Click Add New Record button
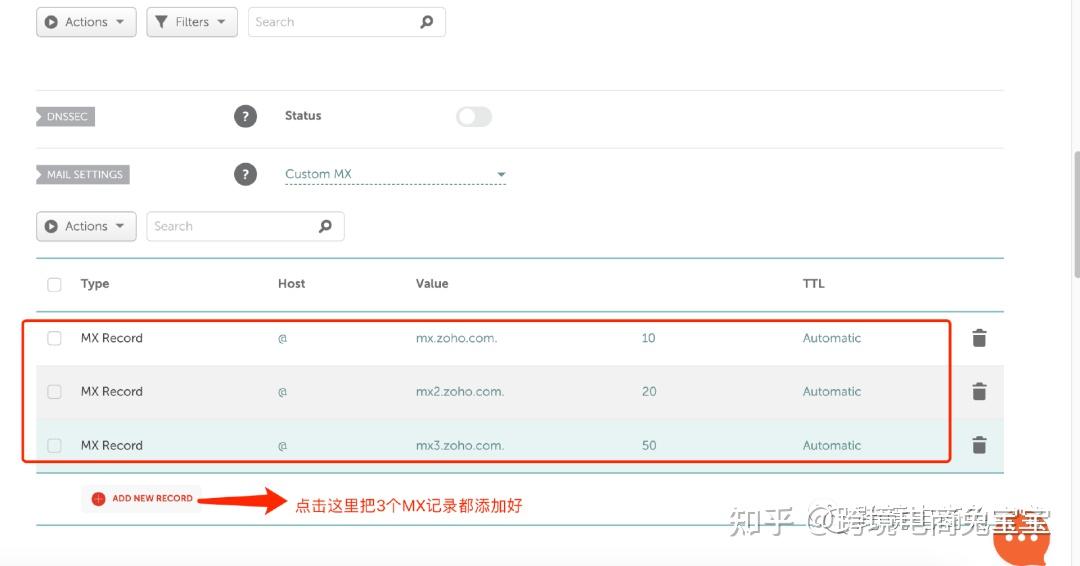Image resolution: width=1080 pixels, height=566 pixels. (142, 498)
